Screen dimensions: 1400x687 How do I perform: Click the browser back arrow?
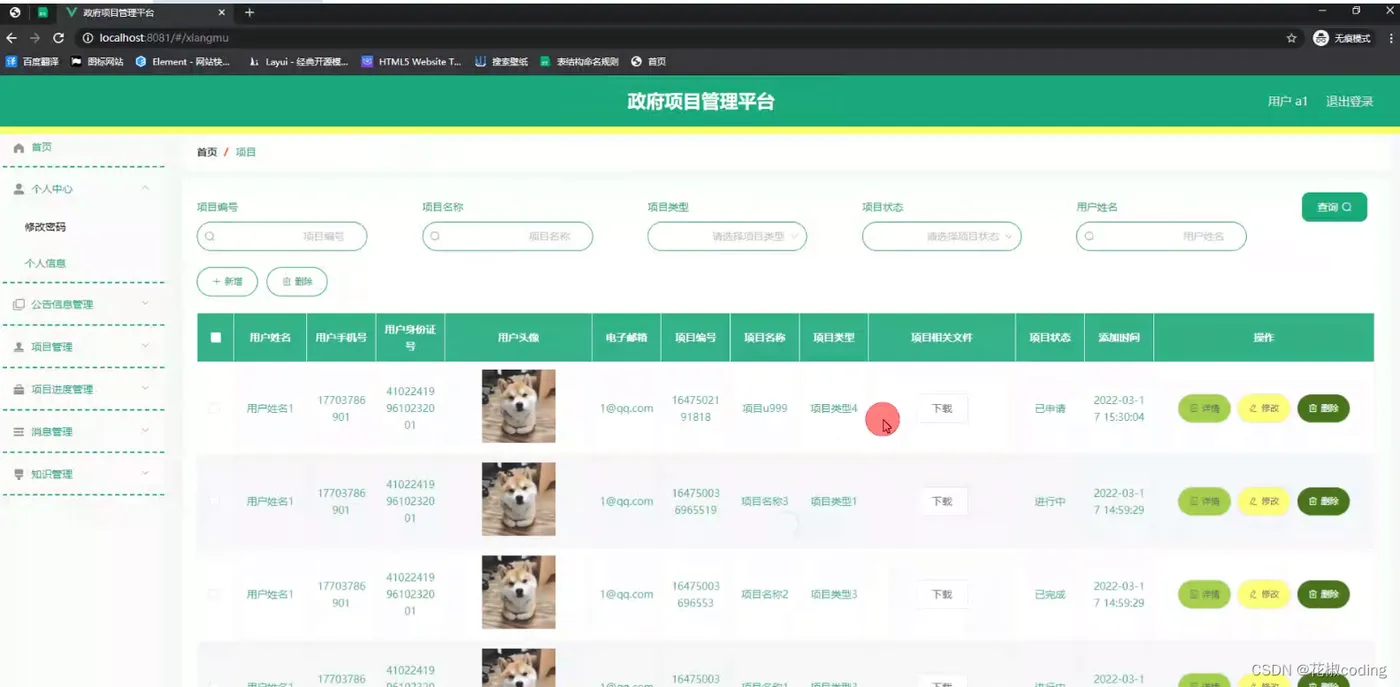12,38
